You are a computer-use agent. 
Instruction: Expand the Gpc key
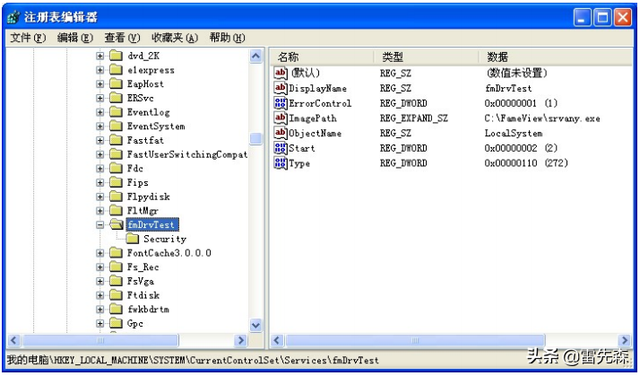pos(100,323)
